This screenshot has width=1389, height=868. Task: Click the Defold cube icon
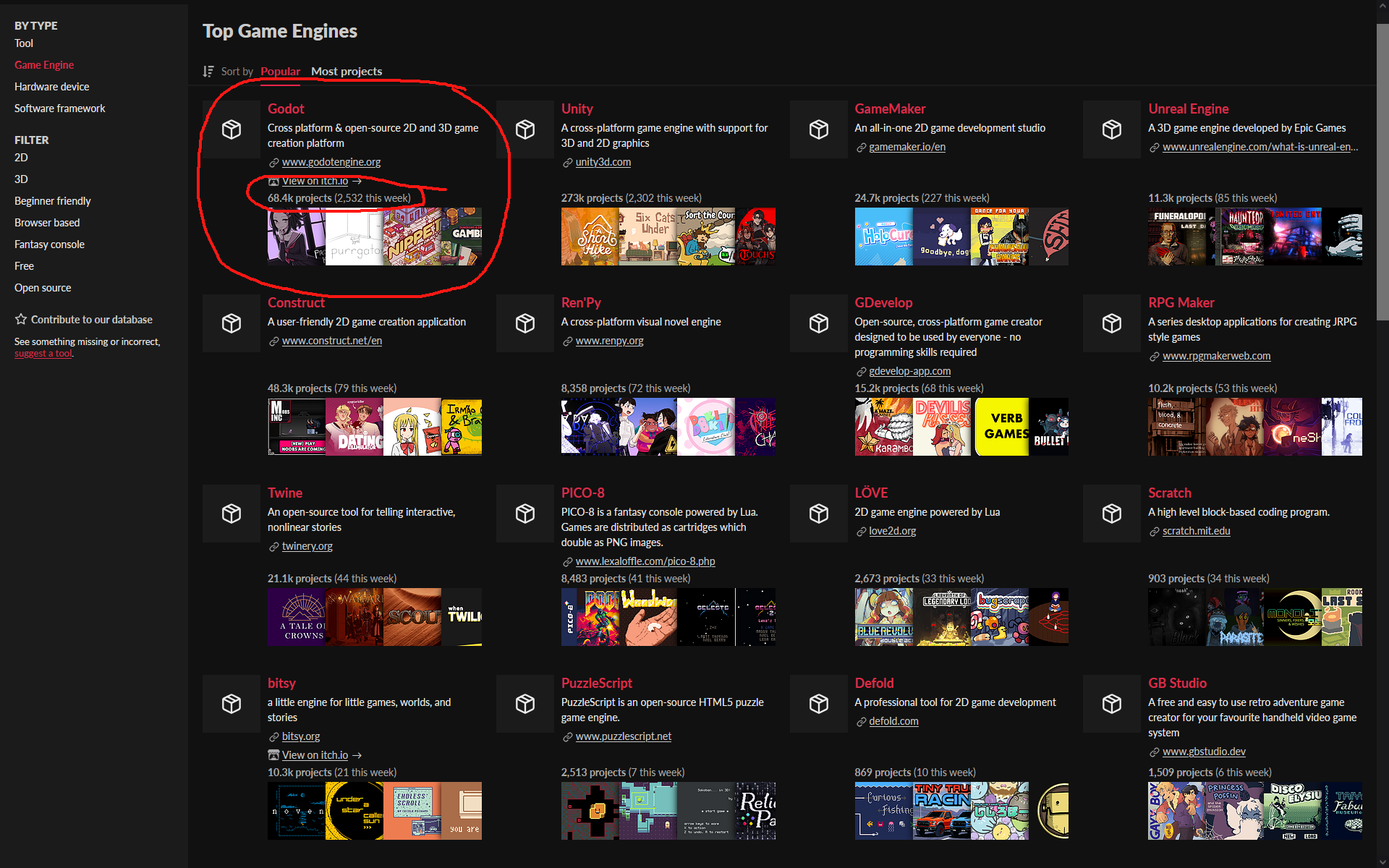819,704
